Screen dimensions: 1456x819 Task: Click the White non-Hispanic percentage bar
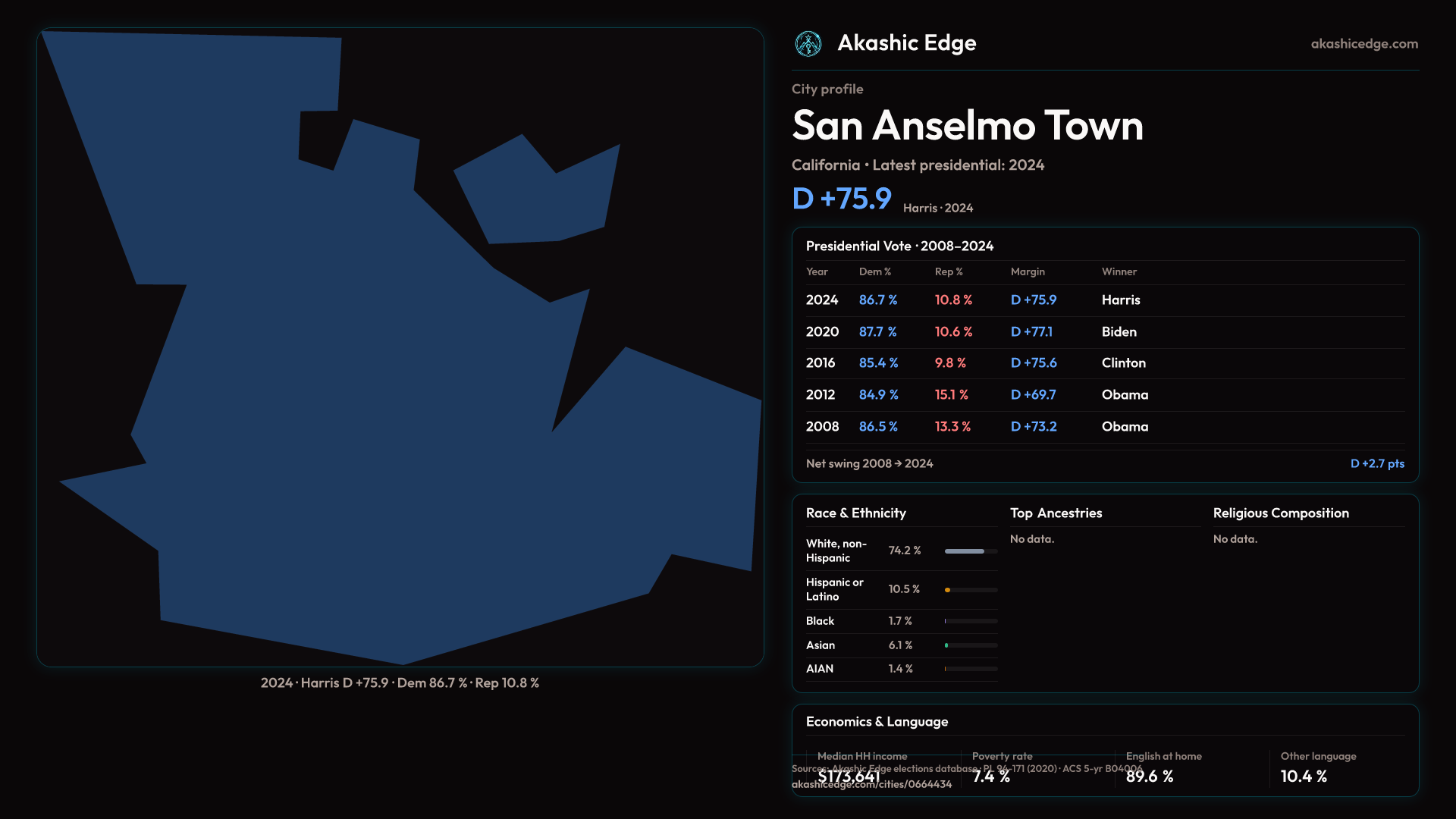965,551
